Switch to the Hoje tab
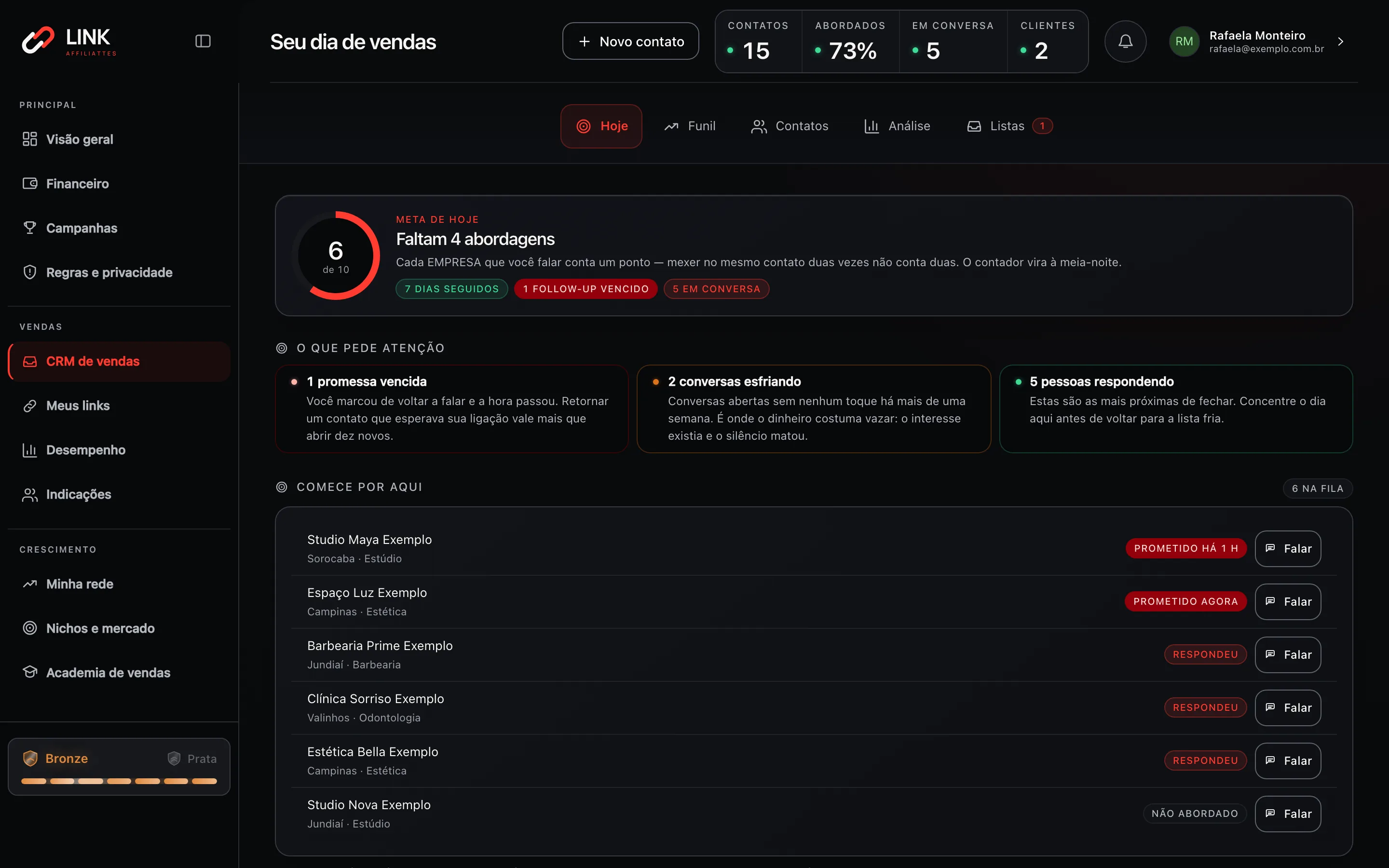 point(601,126)
